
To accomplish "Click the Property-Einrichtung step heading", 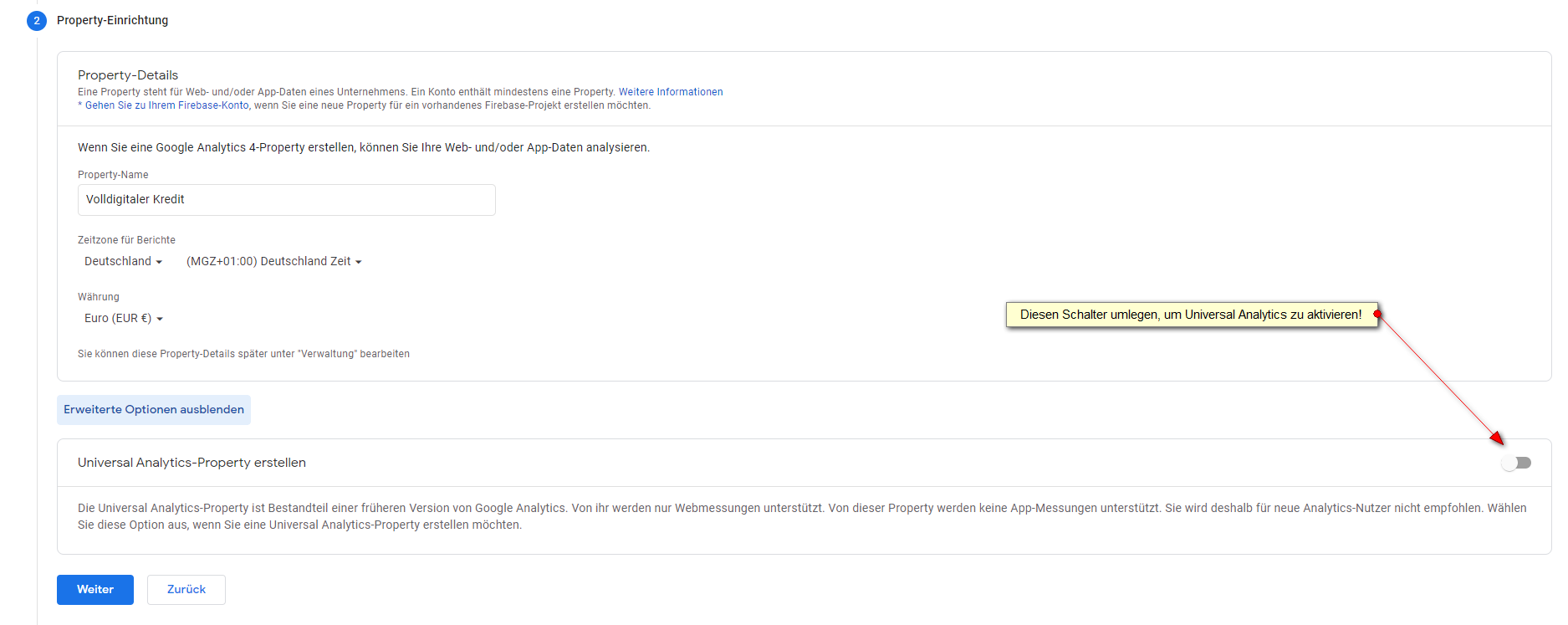I will (112, 20).
